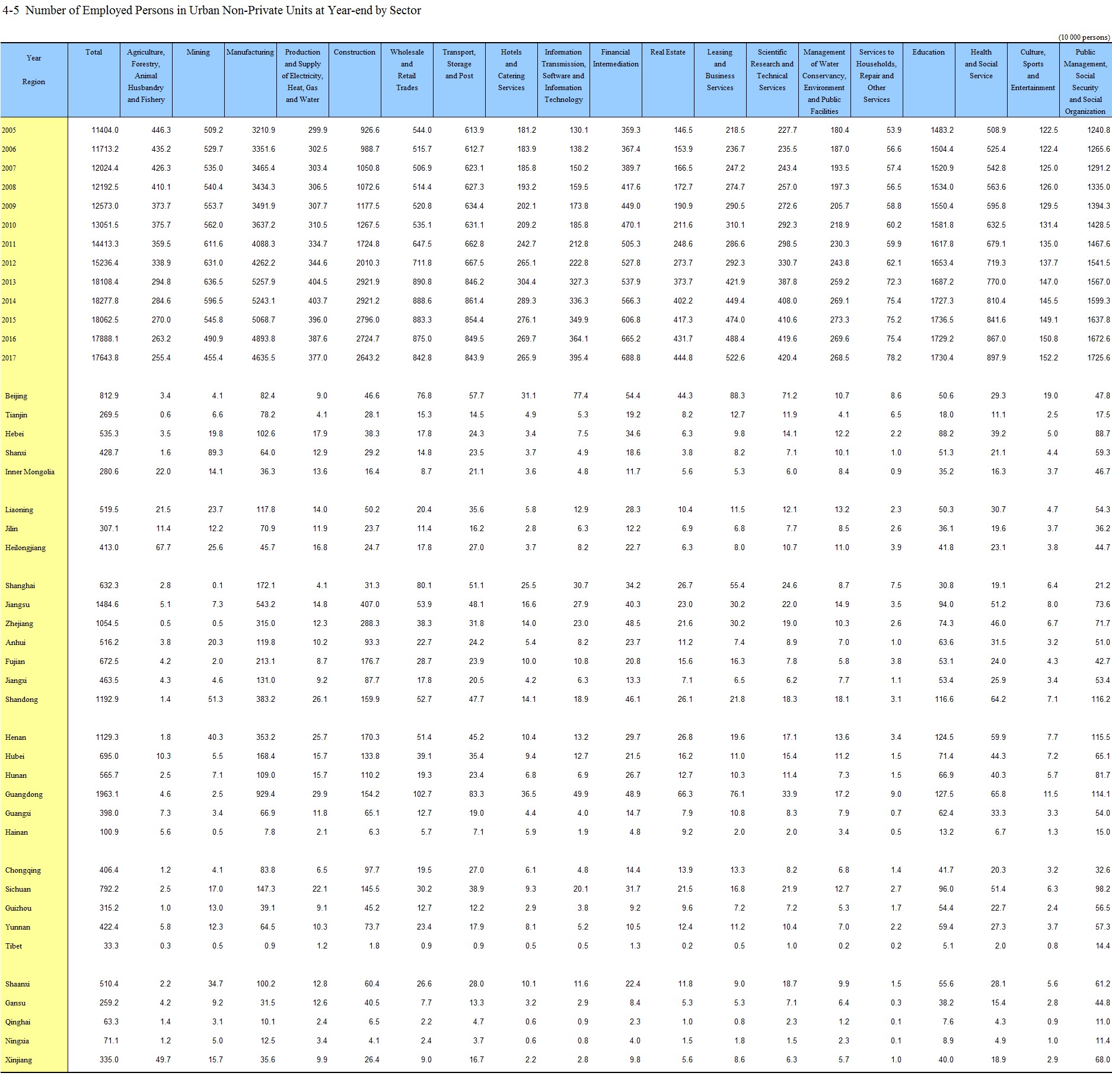
Task: Select the 2010 year row label
Action: pos(9,225)
